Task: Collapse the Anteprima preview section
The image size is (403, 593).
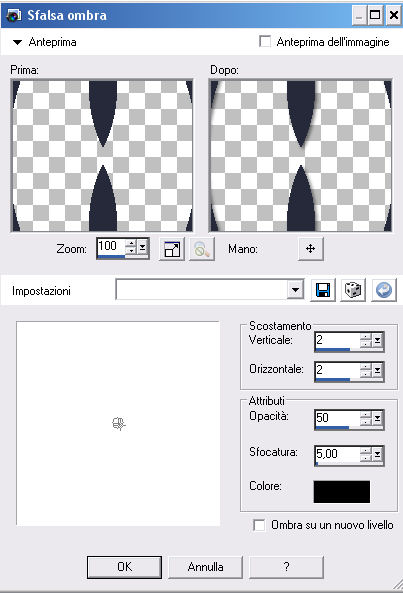Action: 17,42
